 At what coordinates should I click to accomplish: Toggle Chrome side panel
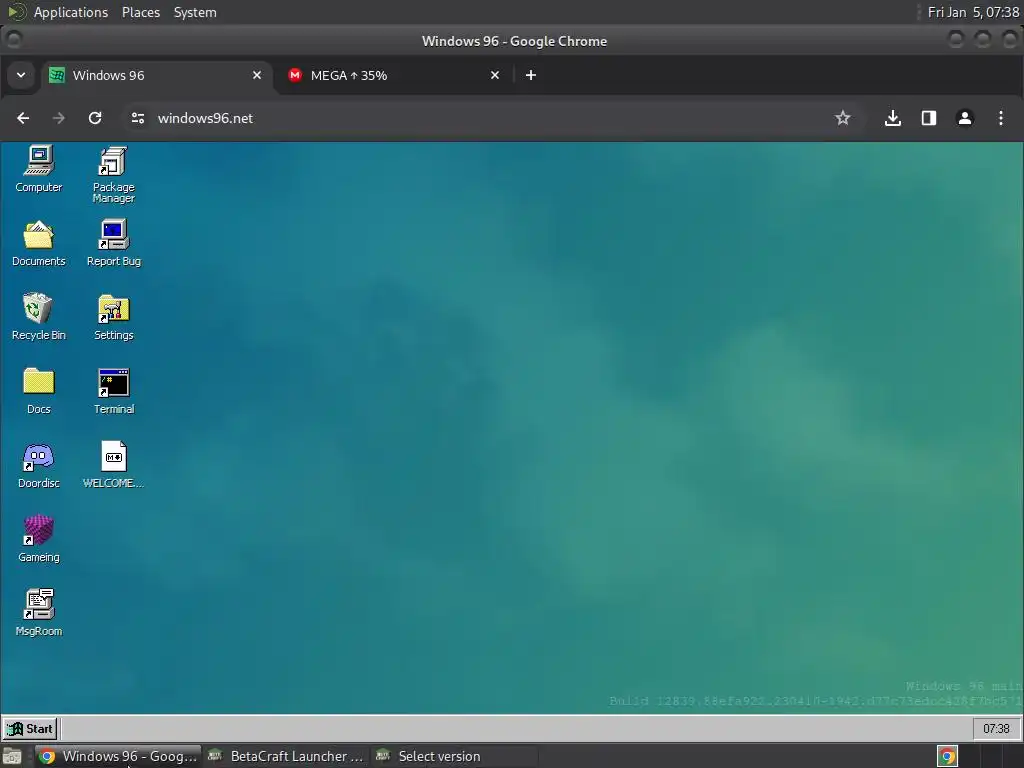coord(929,118)
